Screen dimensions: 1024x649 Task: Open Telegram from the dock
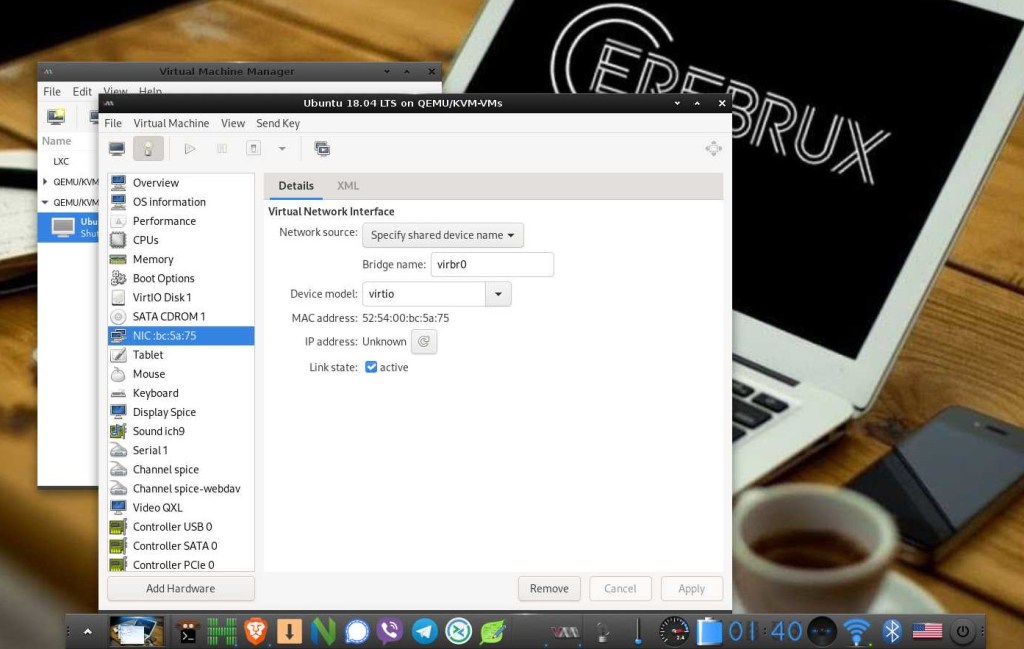[x=424, y=631]
